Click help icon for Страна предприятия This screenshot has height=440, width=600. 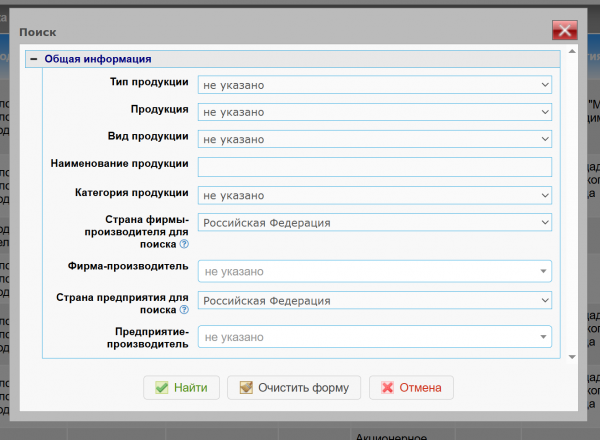184,310
